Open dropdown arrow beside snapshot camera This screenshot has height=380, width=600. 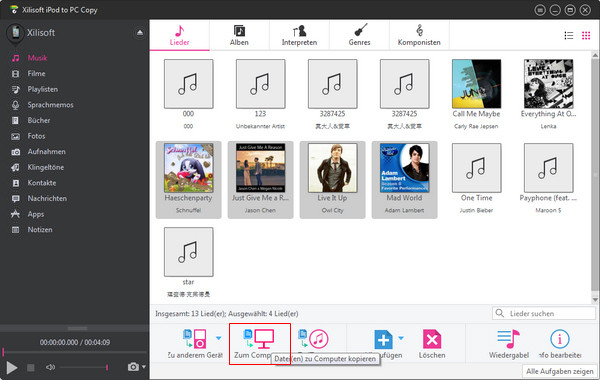tap(144, 367)
